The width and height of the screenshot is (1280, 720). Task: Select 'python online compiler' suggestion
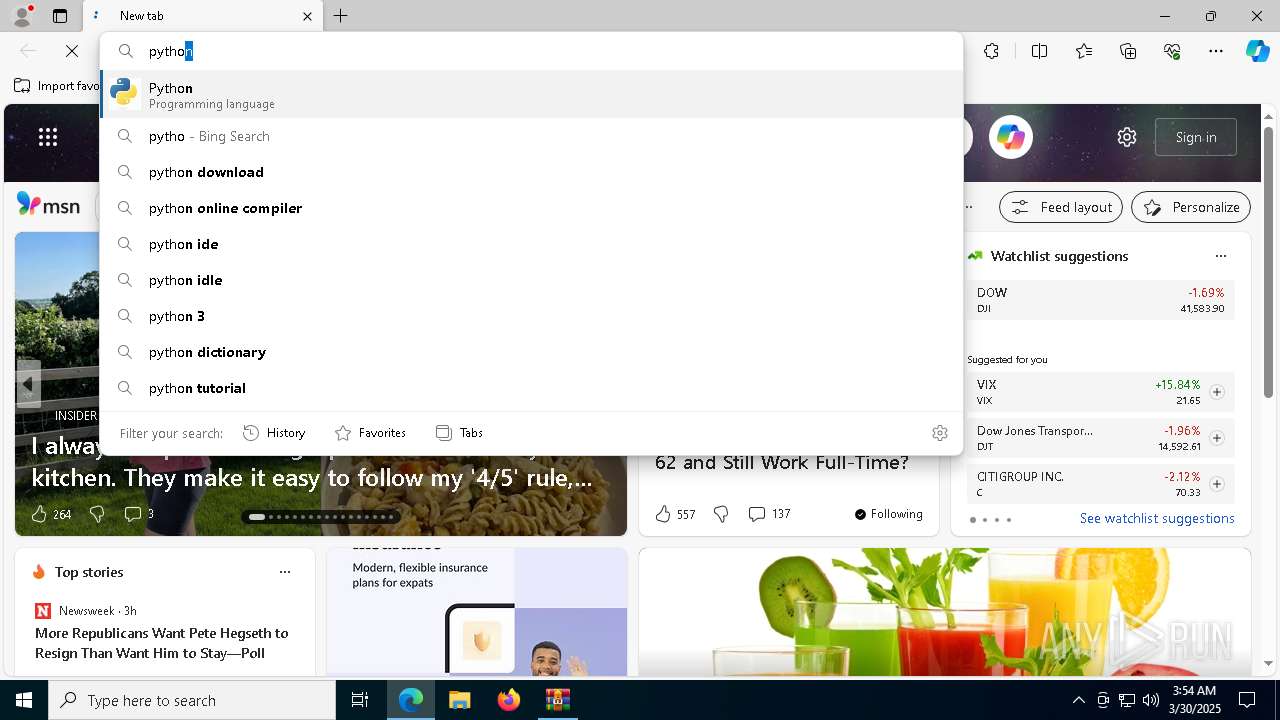(531, 208)
